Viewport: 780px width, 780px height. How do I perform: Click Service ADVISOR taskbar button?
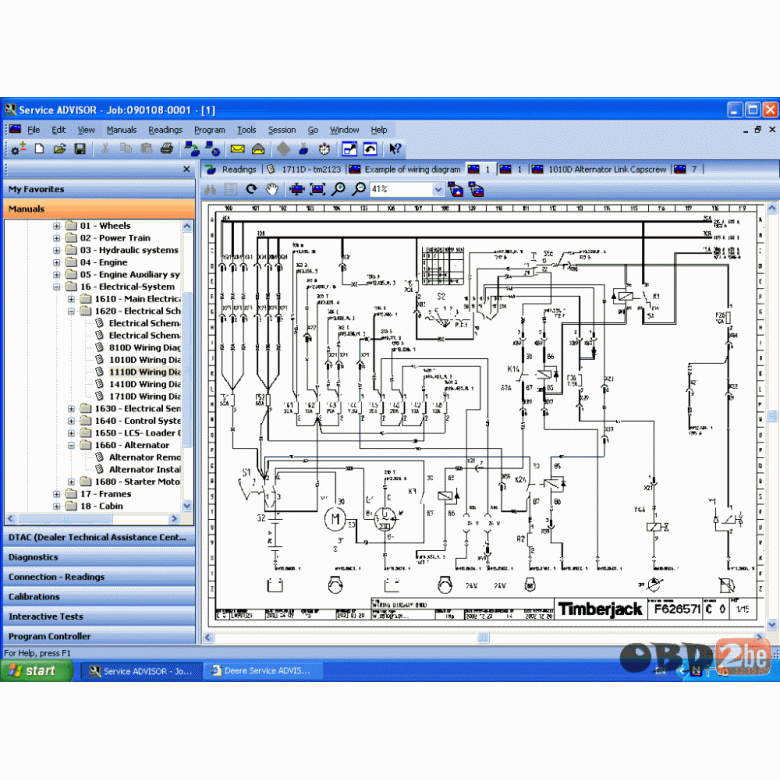(x=141, y=671)
